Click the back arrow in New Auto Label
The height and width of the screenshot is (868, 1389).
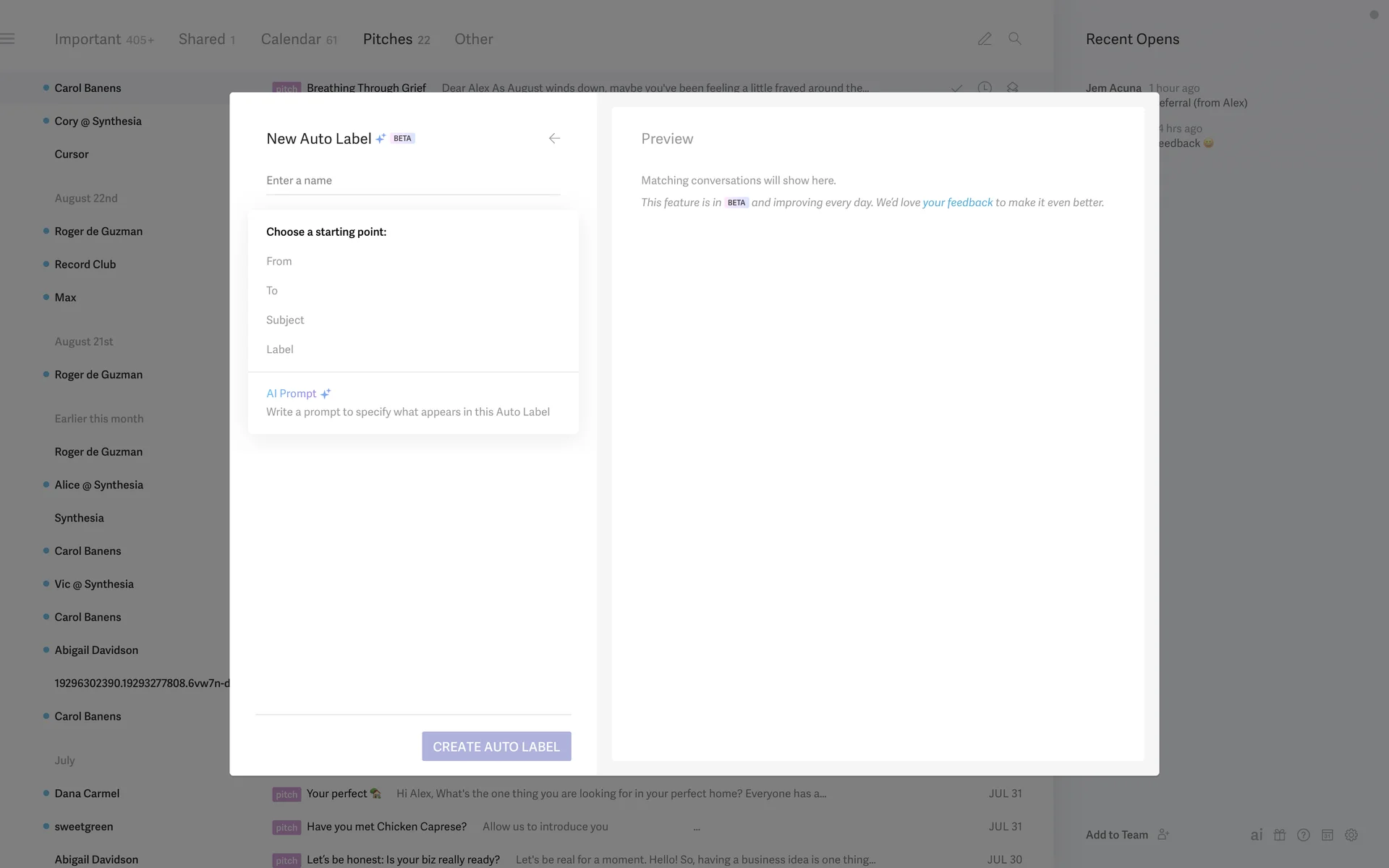554,138
